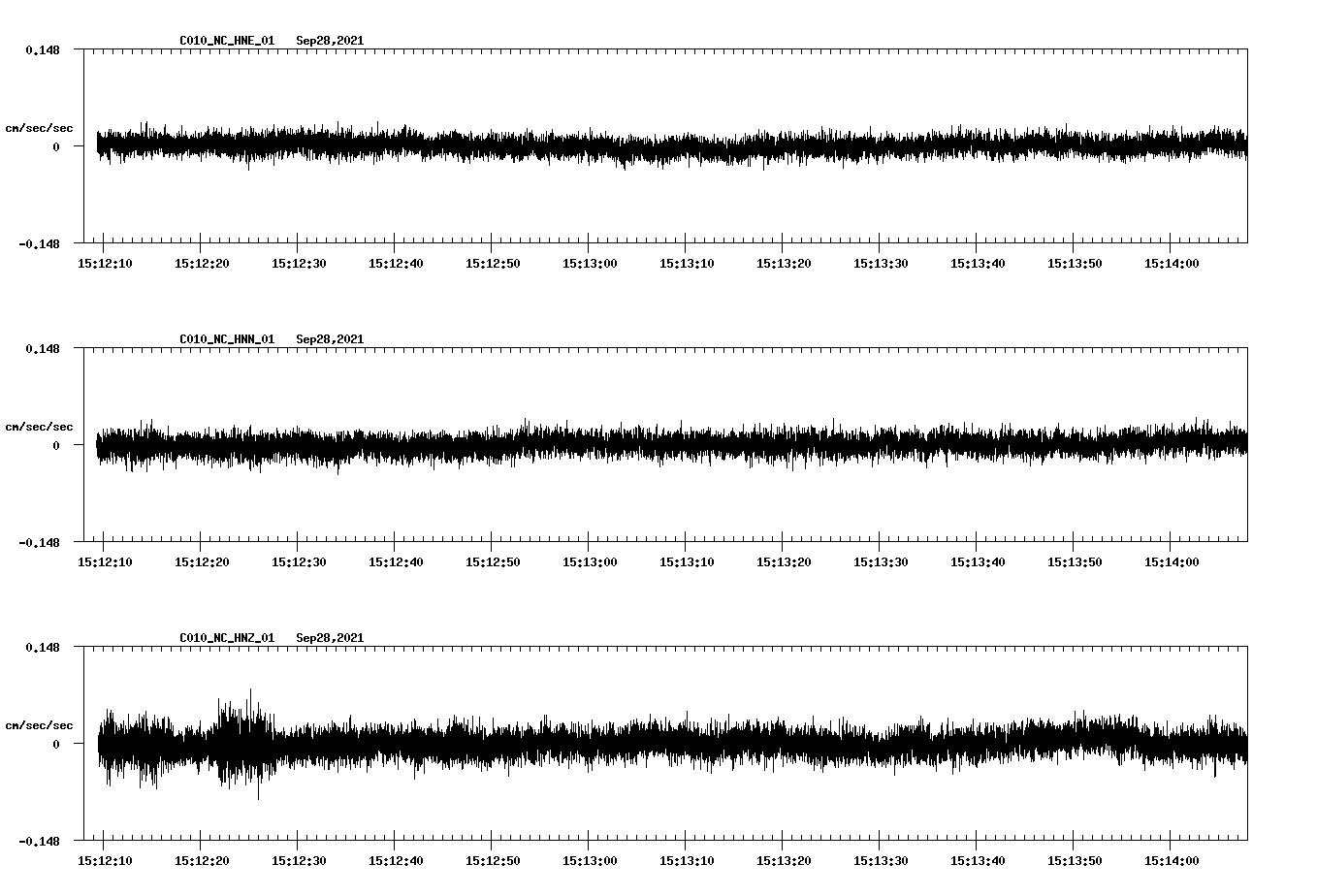This screenshot has width=1317, height=896.
Task: Click the C010_NC_HNZ_01 channel title
Action: [x=227, y=638]
